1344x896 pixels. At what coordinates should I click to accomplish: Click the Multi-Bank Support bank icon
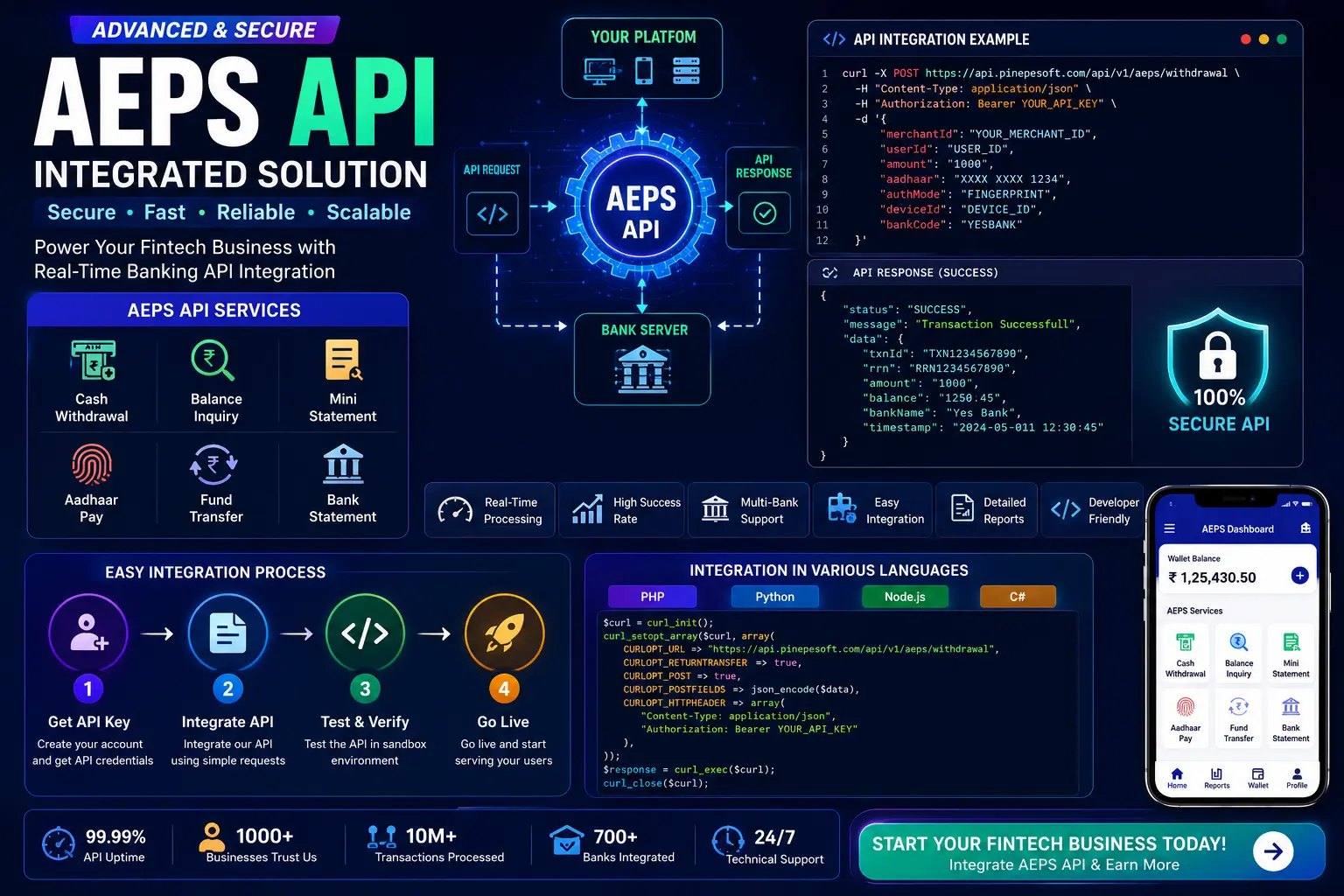click(715, 508)
